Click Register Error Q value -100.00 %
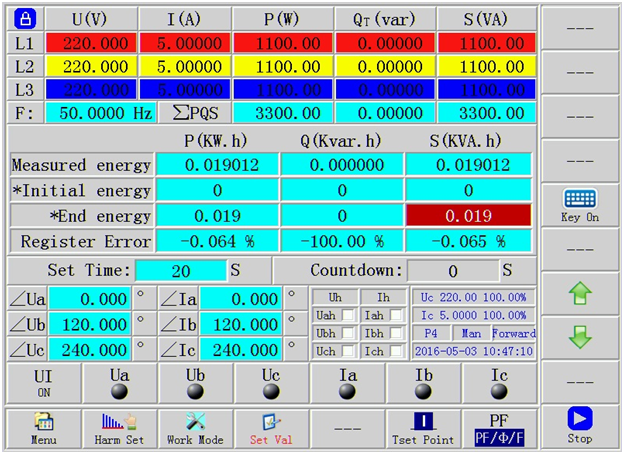Viewport: 624px width, 454px height. pyautogui.click(x=342, y=242)
